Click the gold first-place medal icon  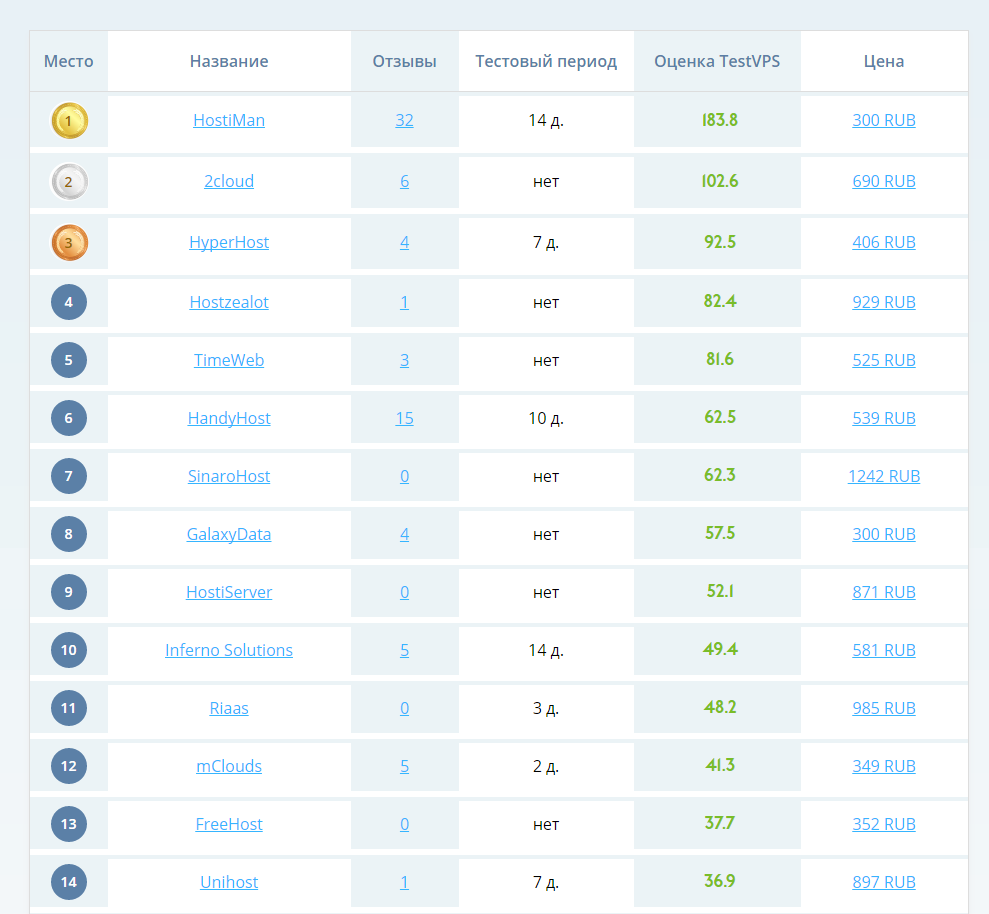[69, 121]
